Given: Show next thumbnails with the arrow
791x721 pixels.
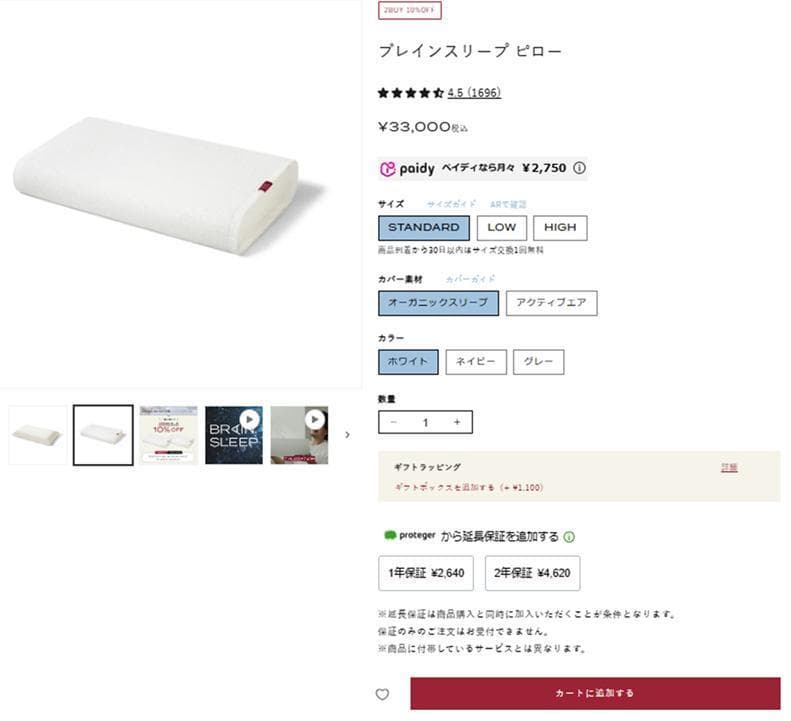Looking at the screenshot, I should [x=347, y=434].
